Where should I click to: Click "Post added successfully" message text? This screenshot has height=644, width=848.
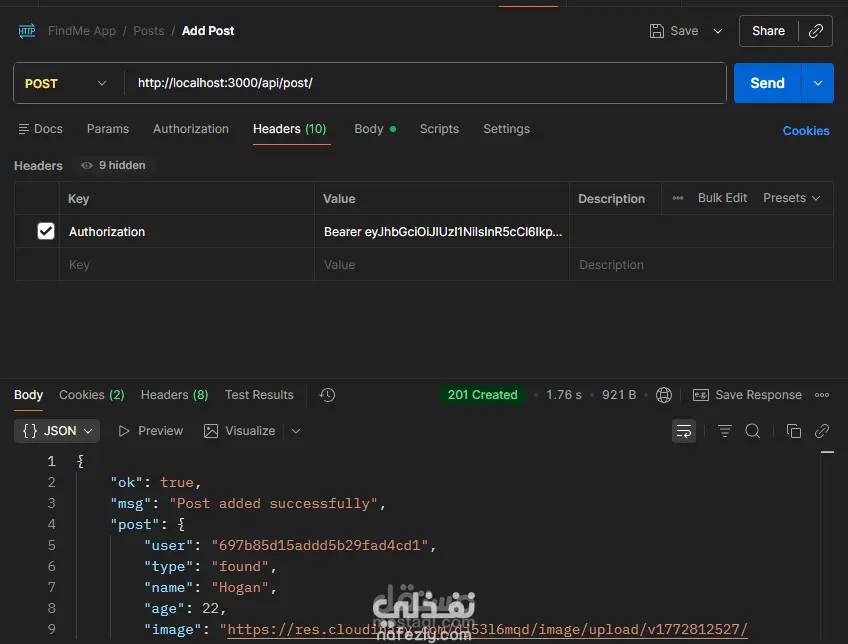(x=274, y=503)
